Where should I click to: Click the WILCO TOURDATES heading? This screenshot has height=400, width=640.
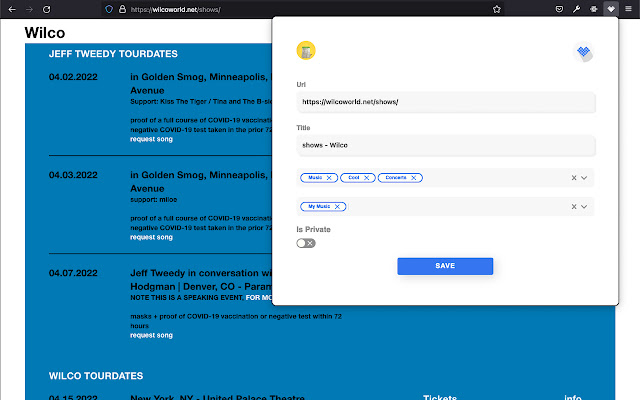pos(96,376)
